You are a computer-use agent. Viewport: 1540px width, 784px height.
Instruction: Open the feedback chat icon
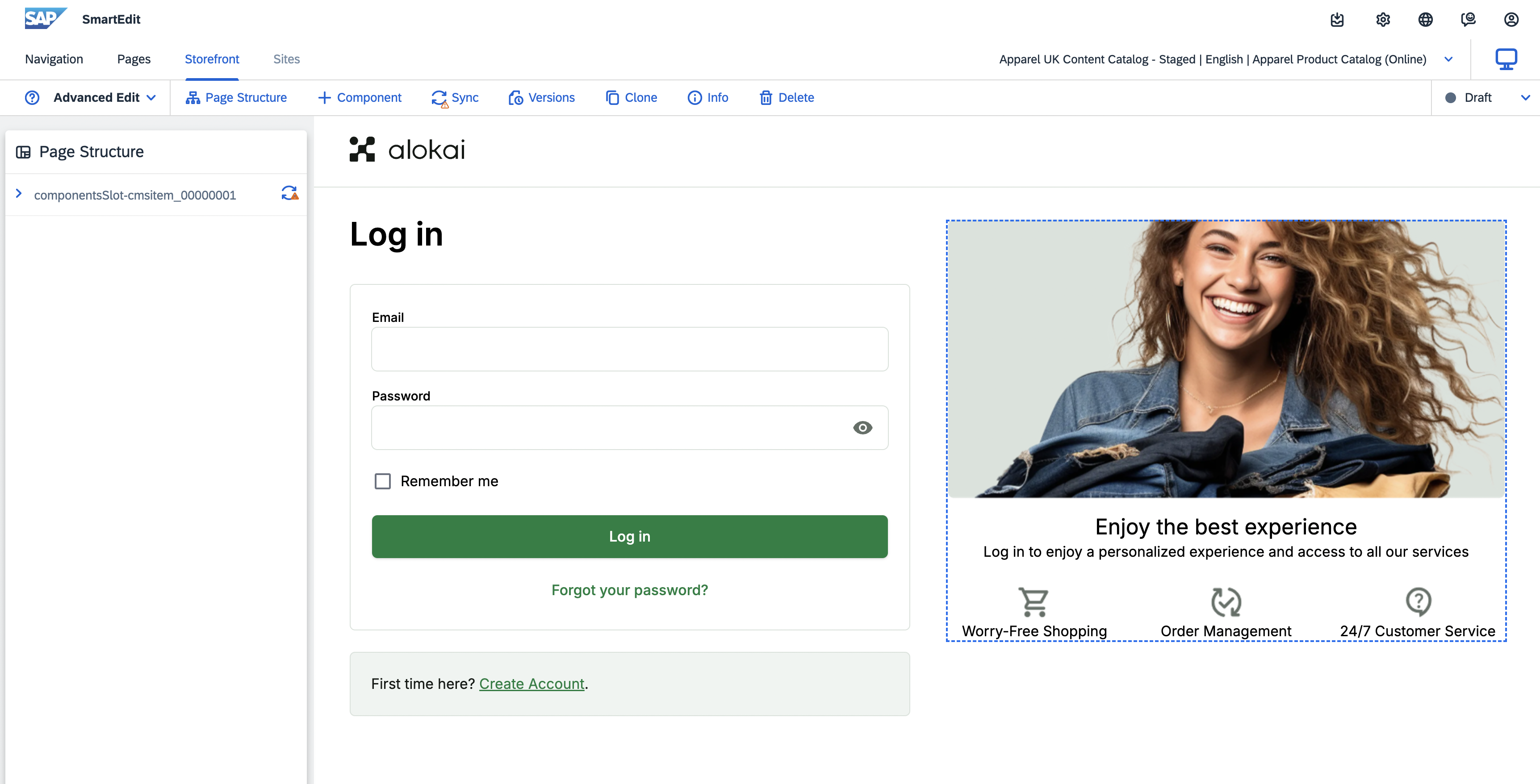1468,20
